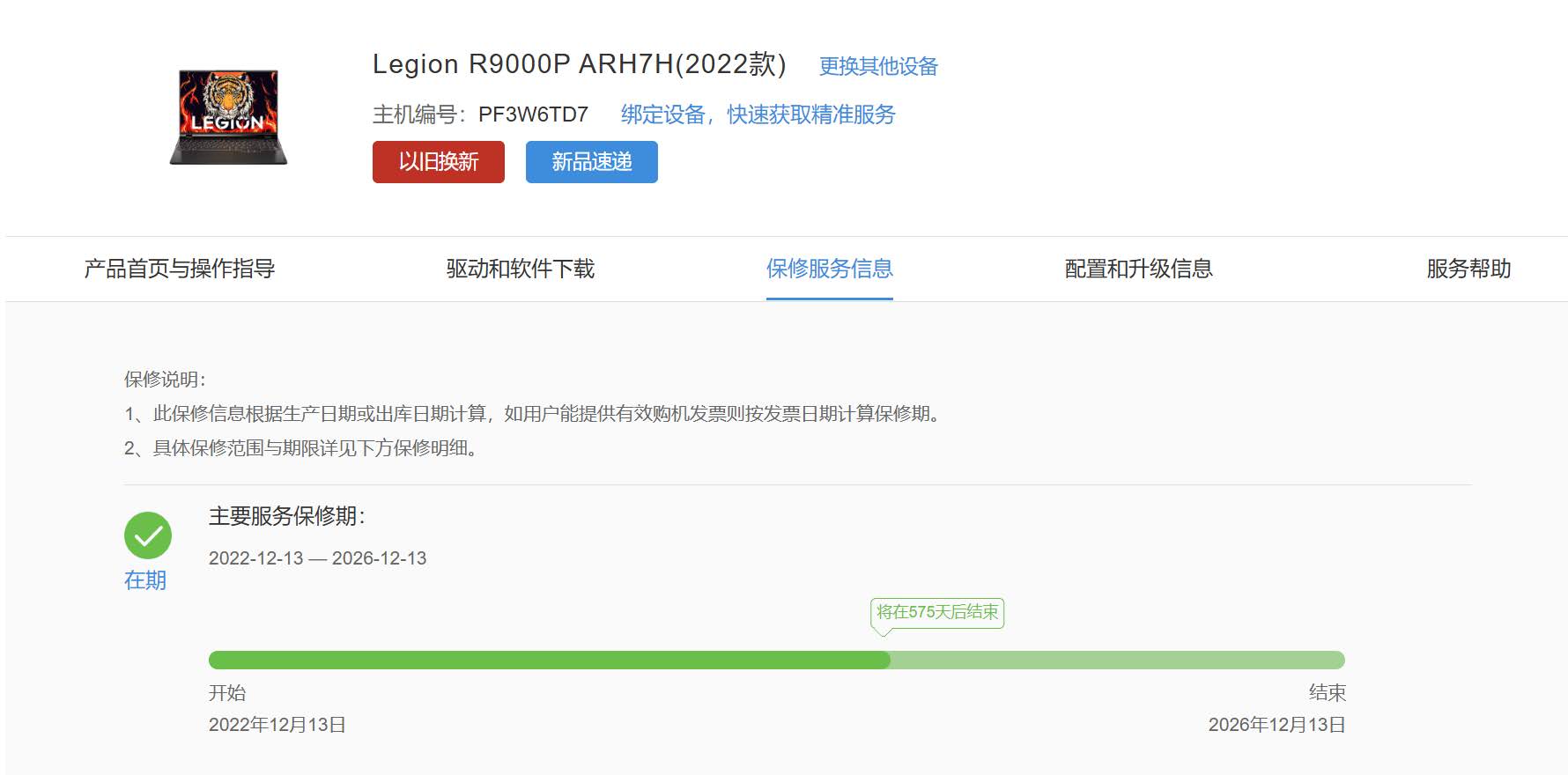
Task: Open the 驱动和软件下载 tab
Action: [x=521, y=269]
